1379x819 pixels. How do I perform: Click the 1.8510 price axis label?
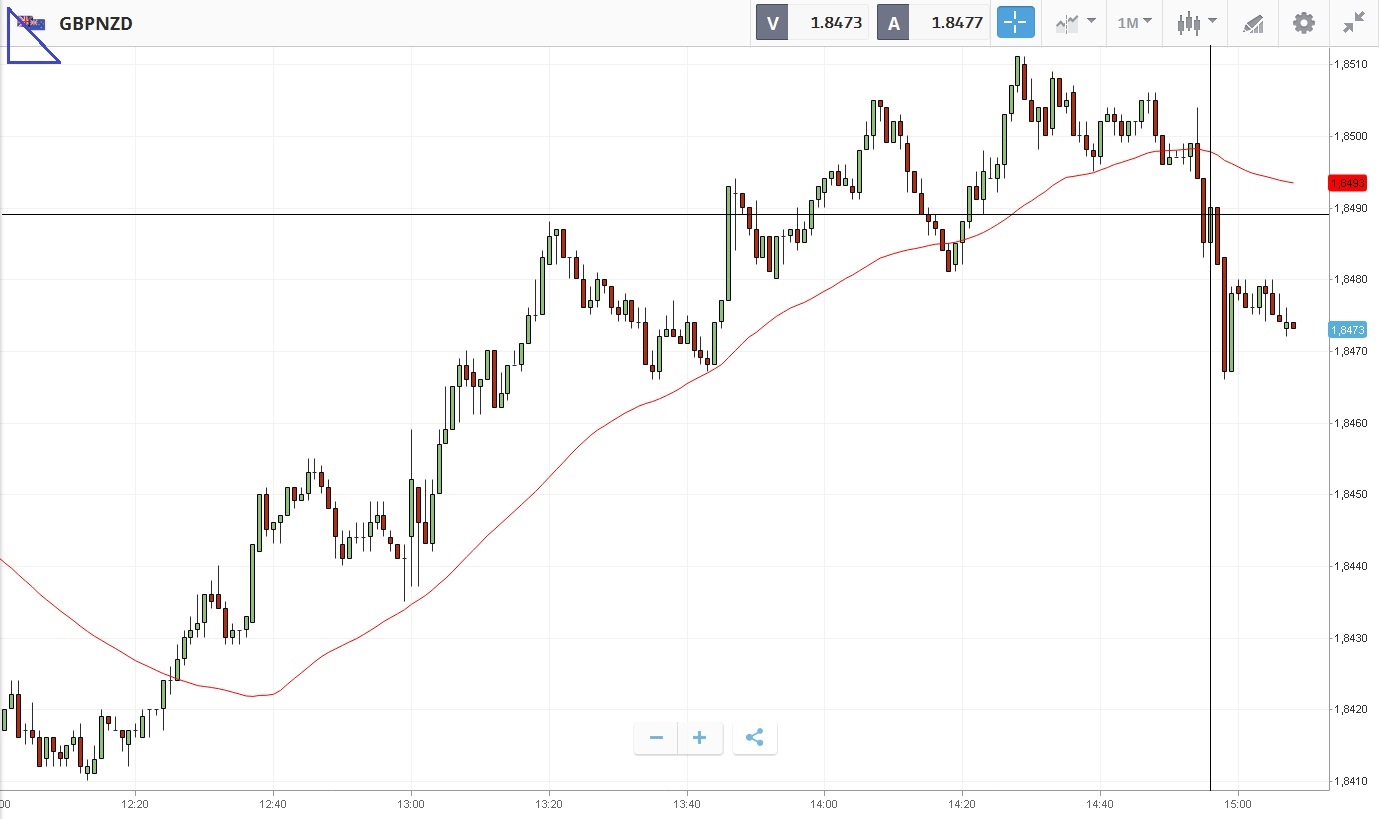[1350, 64]
